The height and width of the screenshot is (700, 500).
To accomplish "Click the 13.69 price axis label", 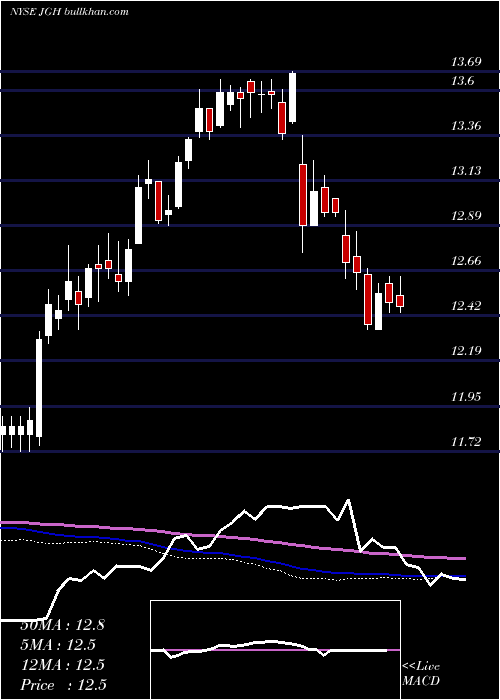I will tap(466, 62).
